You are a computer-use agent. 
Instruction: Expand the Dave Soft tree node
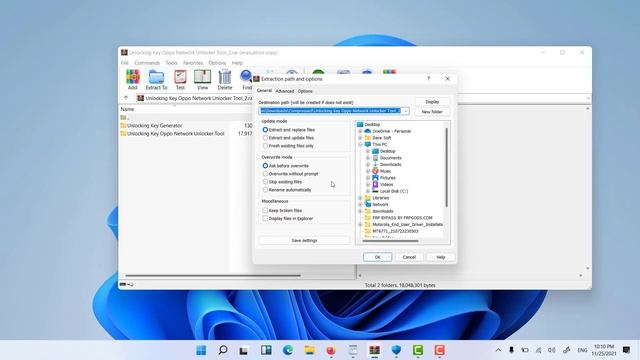[360, 138]
